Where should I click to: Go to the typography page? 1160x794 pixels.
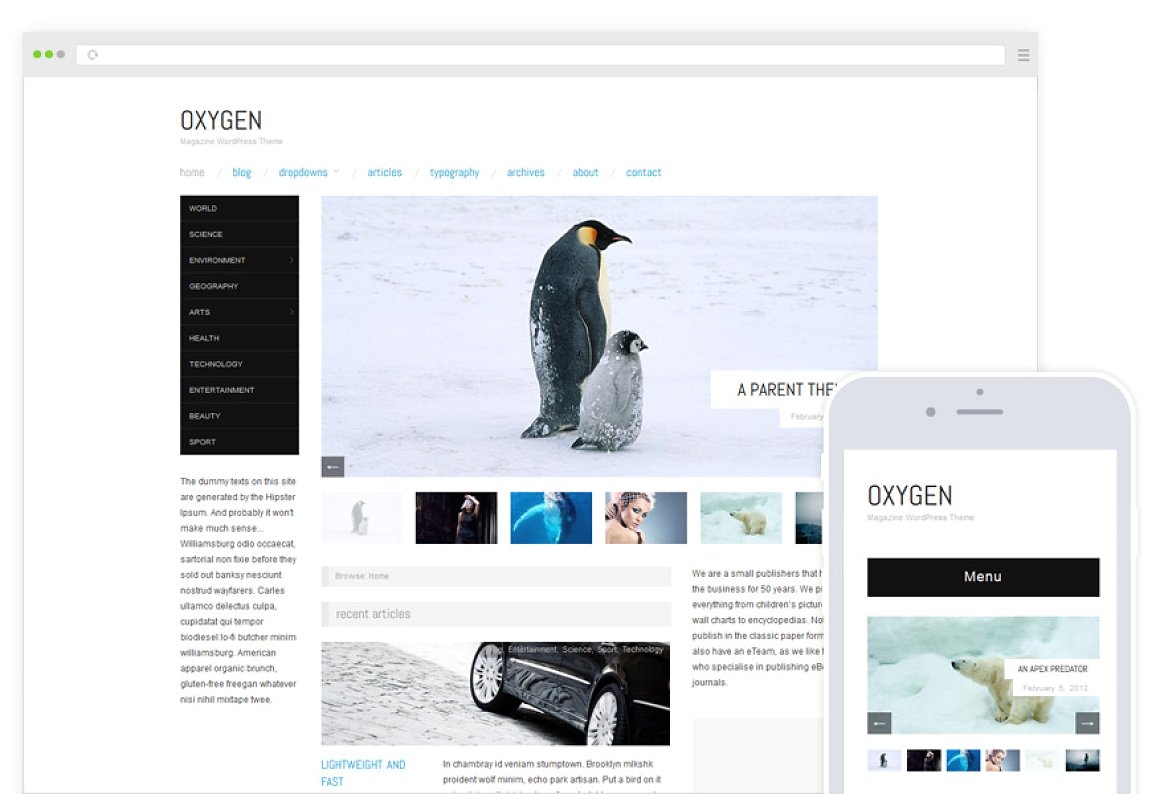(x=454, y=172)
